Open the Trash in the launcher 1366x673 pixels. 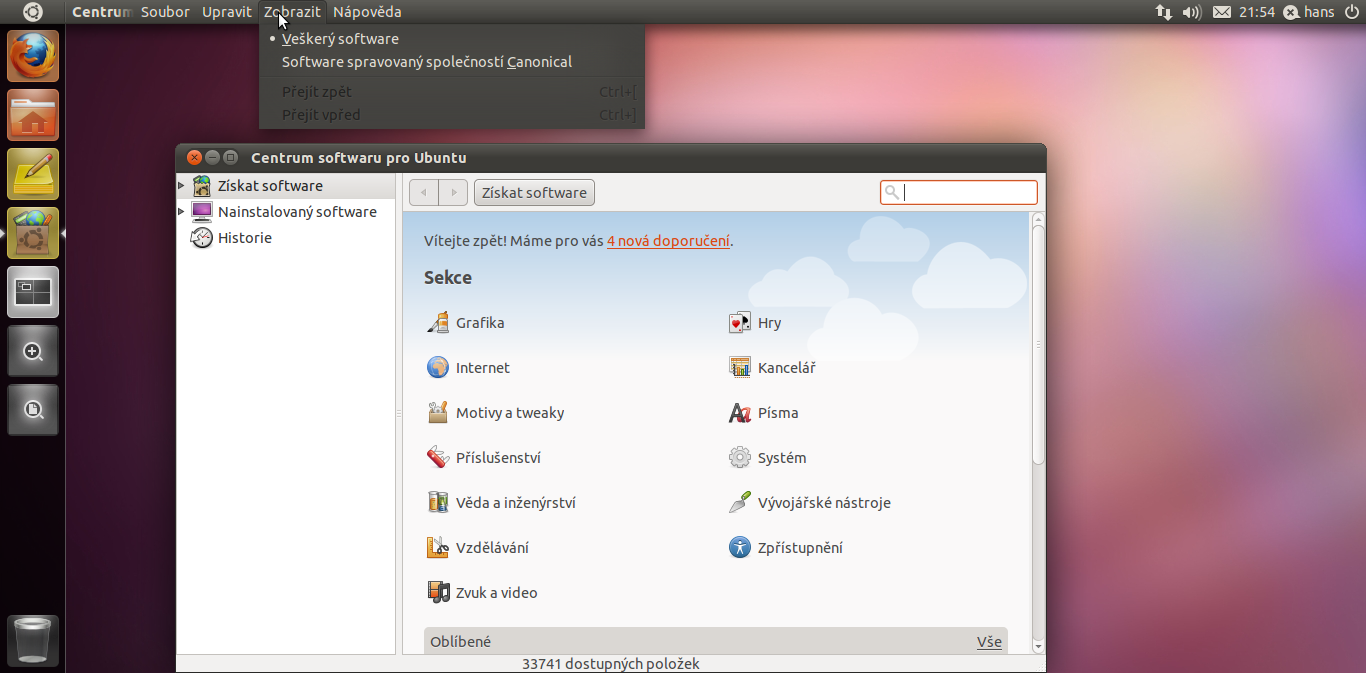tap(34, 641)
